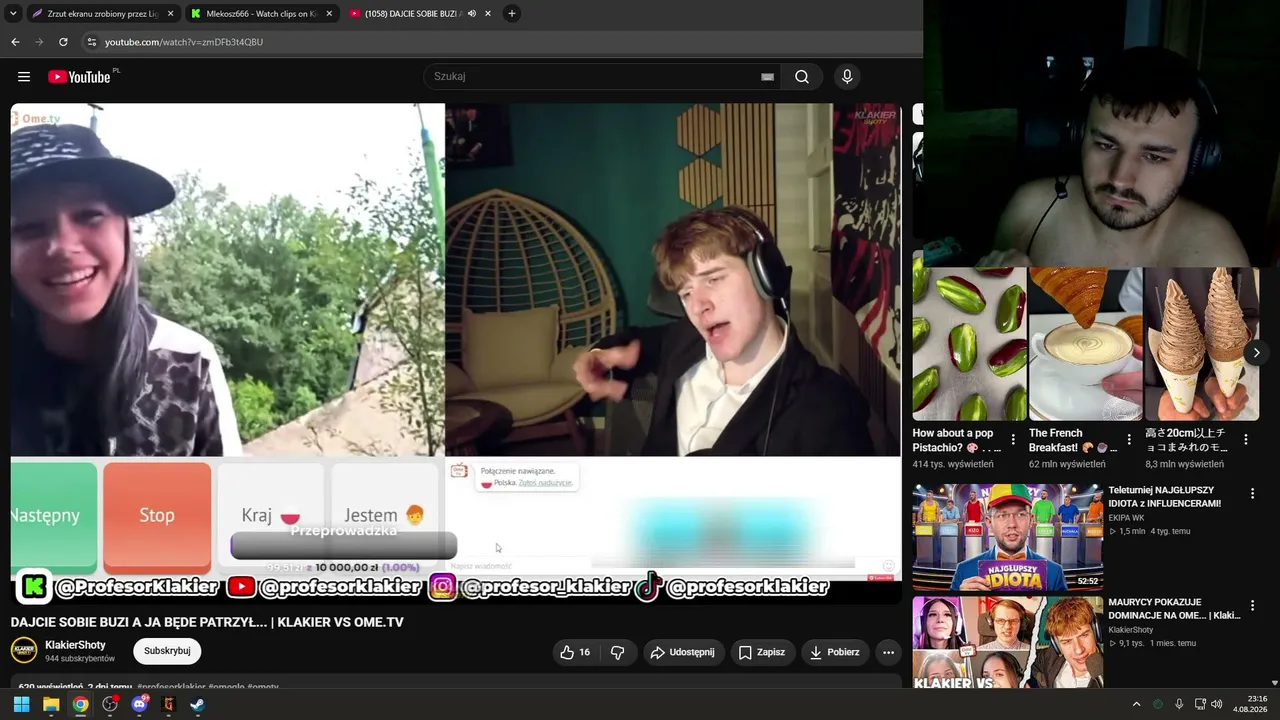Open the tab search dropdown arrow

click(x=13, y=14)
